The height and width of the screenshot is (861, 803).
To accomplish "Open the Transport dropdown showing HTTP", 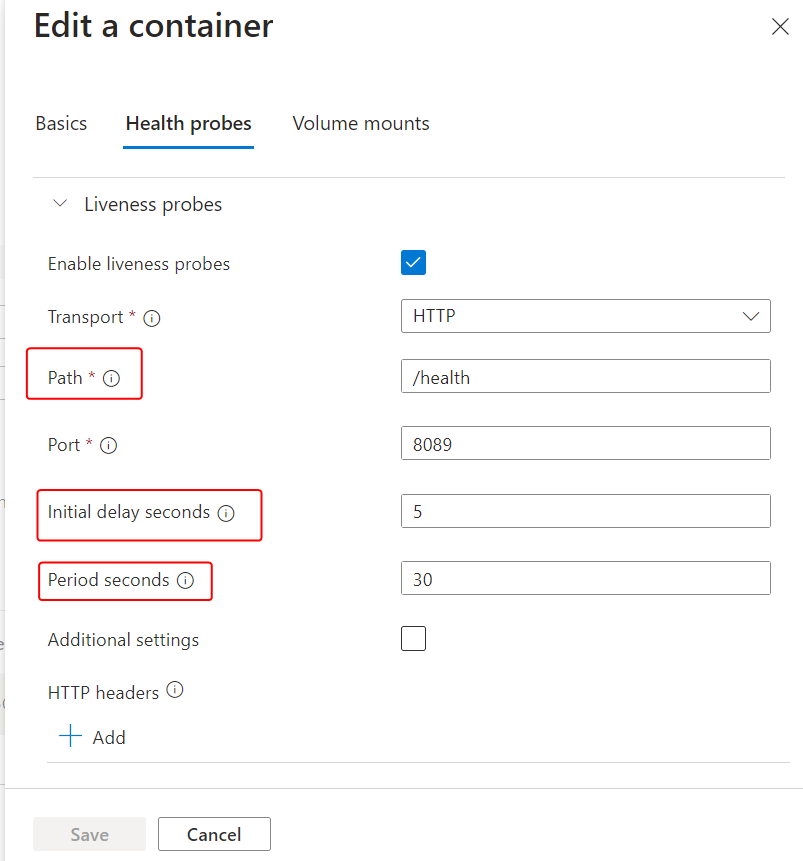I will pyautogui.click(x=585, y=316).
